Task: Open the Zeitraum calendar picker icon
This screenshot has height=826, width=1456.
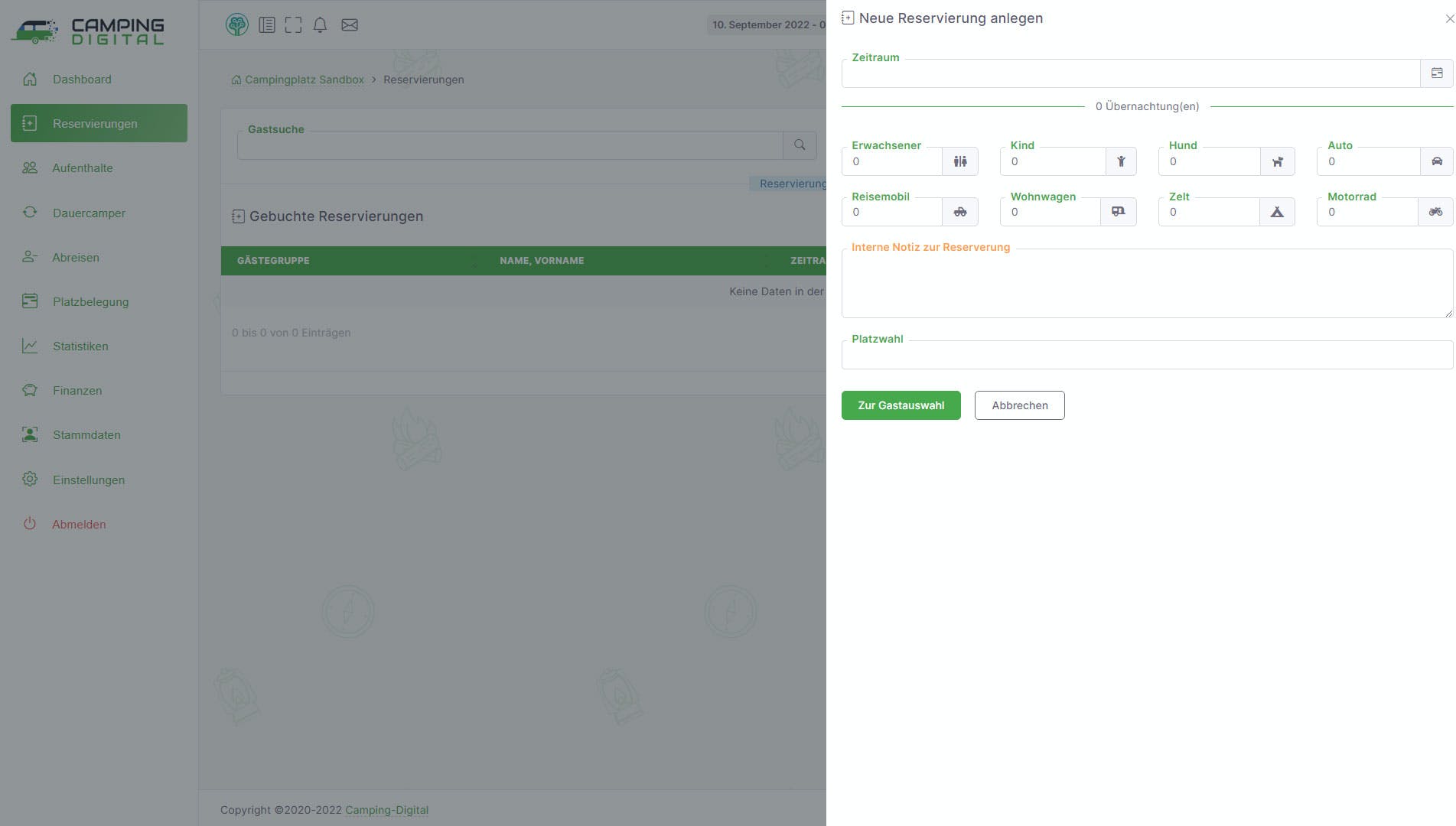Action: pyautogui.click(x=1436, y=73)
